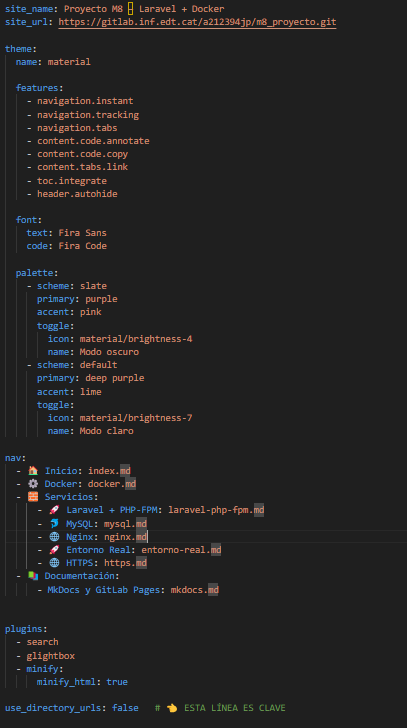Screen dimensions: 407x728
Task: Click the mysql.md file value
Action: tap(125, 523)
